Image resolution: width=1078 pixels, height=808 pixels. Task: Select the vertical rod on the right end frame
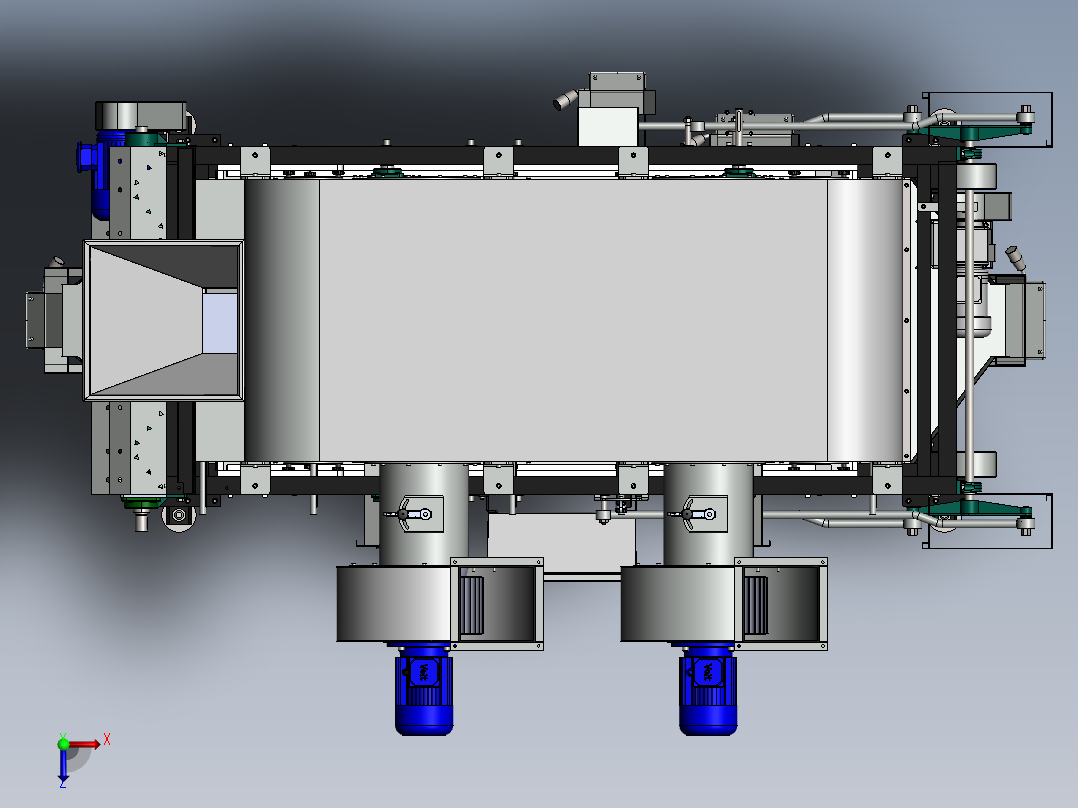[969, 337]
